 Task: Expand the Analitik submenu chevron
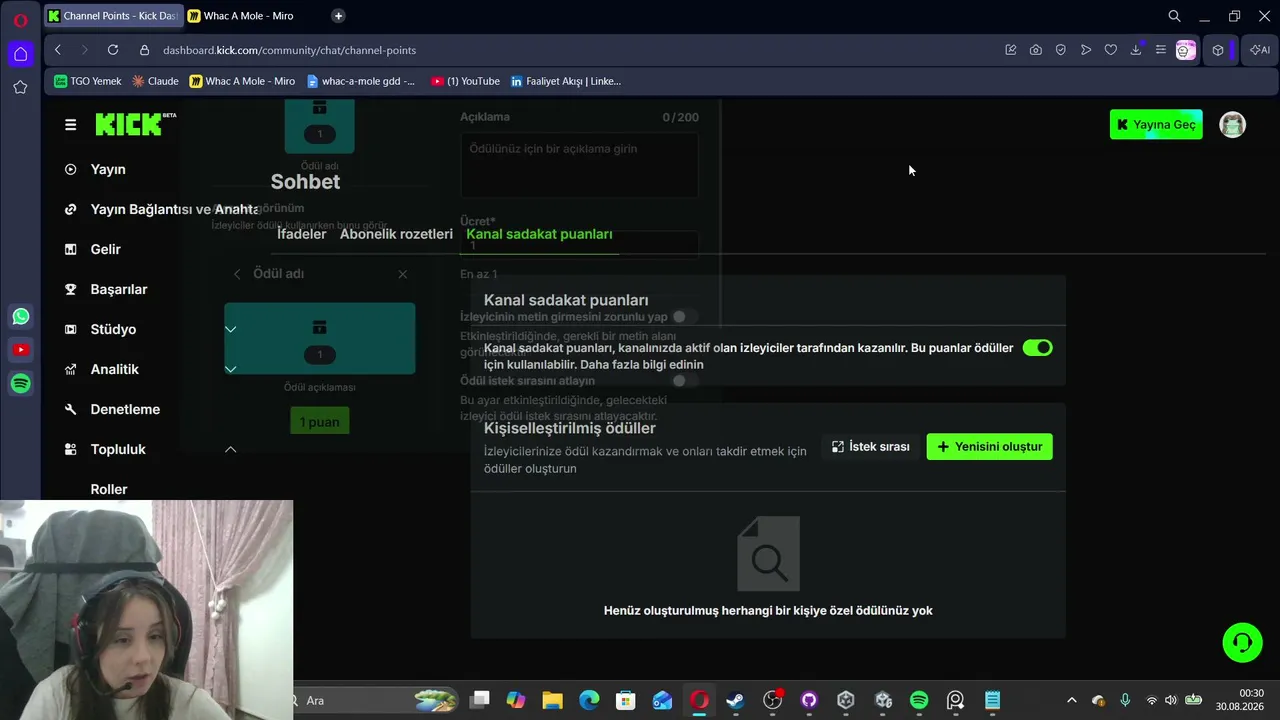pos(230,369)
